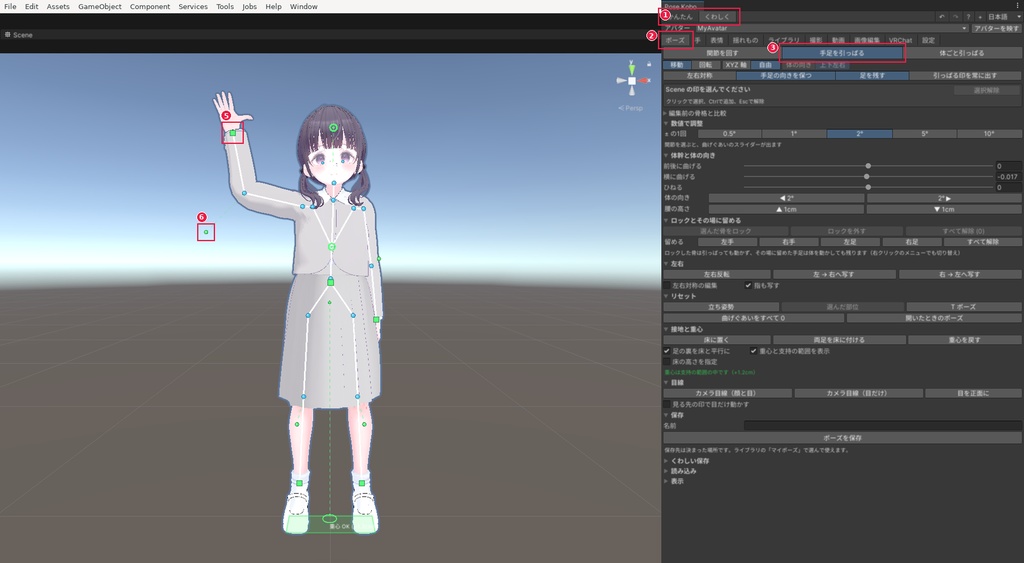The width and height of the screenshot is (1024, 563).
Task: Enable 見る先の印で目だけ動かす checkbox
Action: [667, 404]
